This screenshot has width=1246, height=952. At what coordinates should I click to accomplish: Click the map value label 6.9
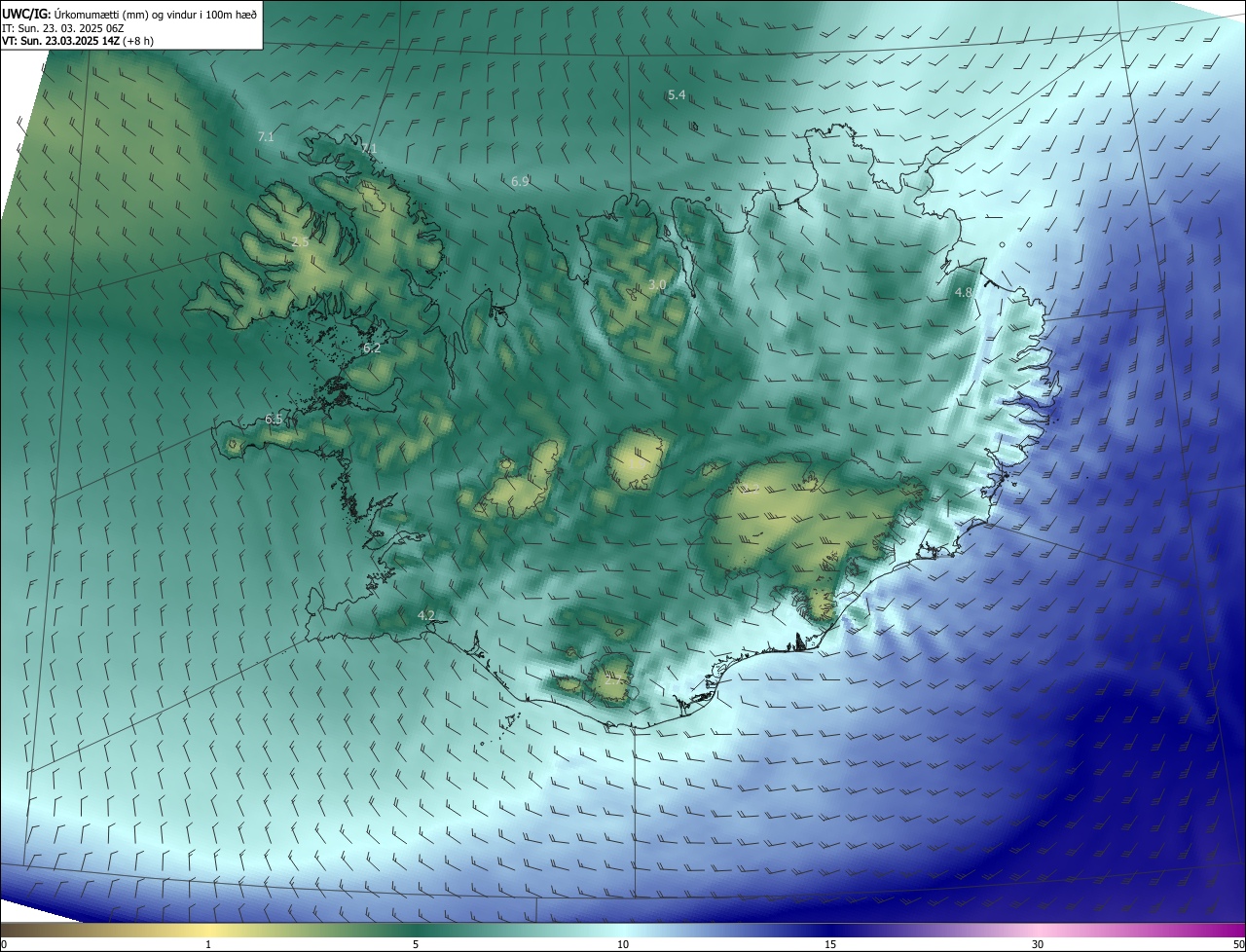[x=520, y=181]
